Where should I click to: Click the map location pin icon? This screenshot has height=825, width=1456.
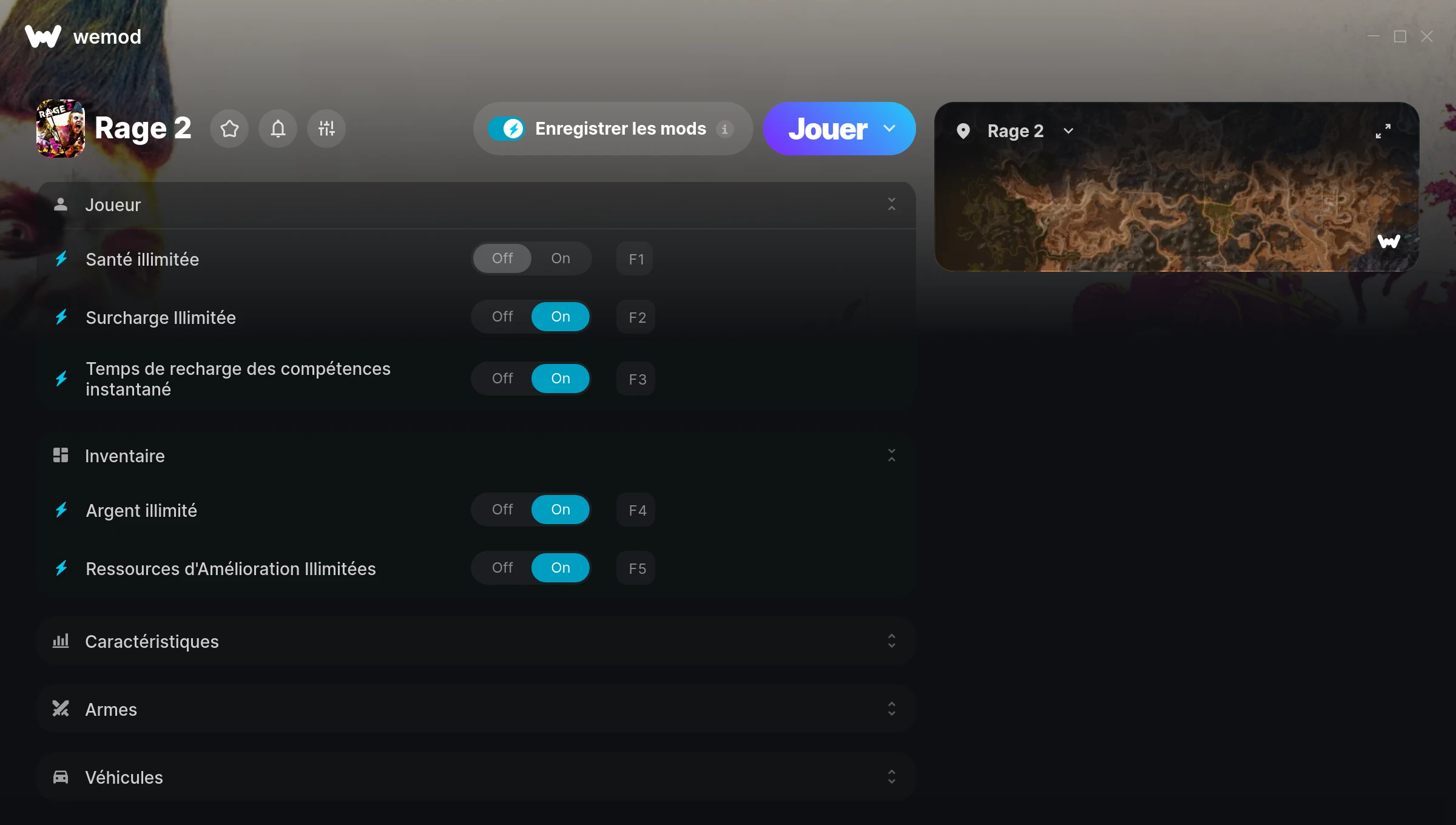click(963, 131)
